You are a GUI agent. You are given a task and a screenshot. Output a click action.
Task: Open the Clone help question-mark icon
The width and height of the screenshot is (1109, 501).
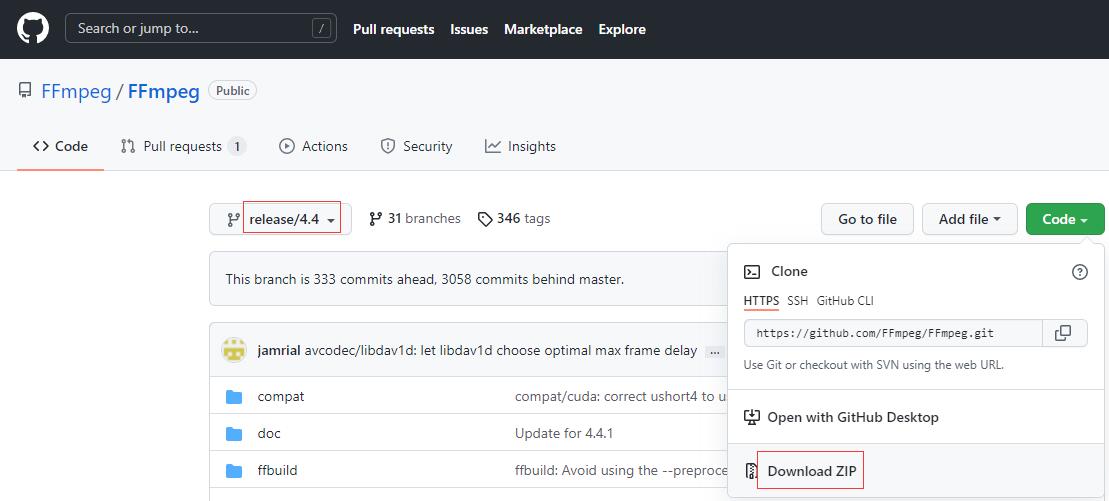coord(1080,272)
